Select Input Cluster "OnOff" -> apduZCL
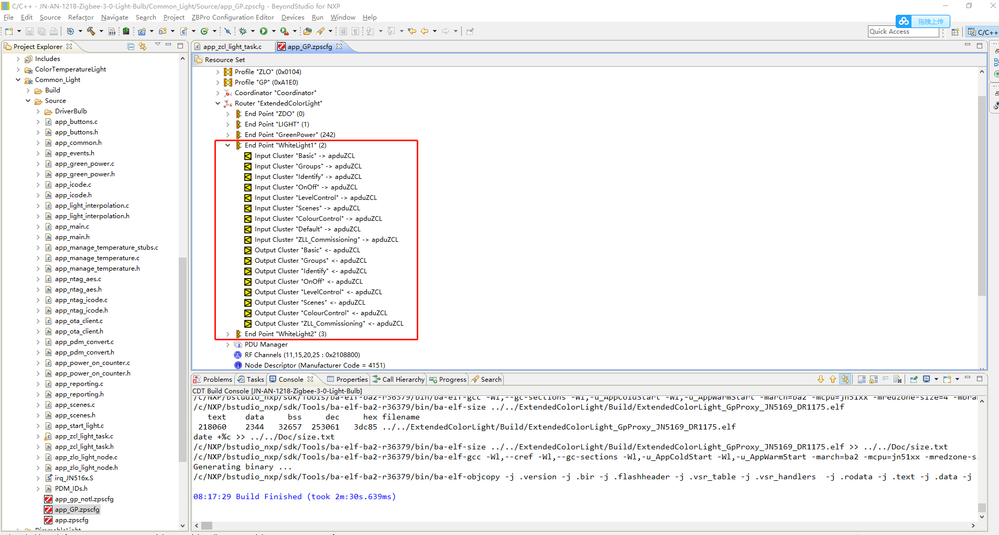Viewport: 999px width, 535px height. tap(301, 187)
